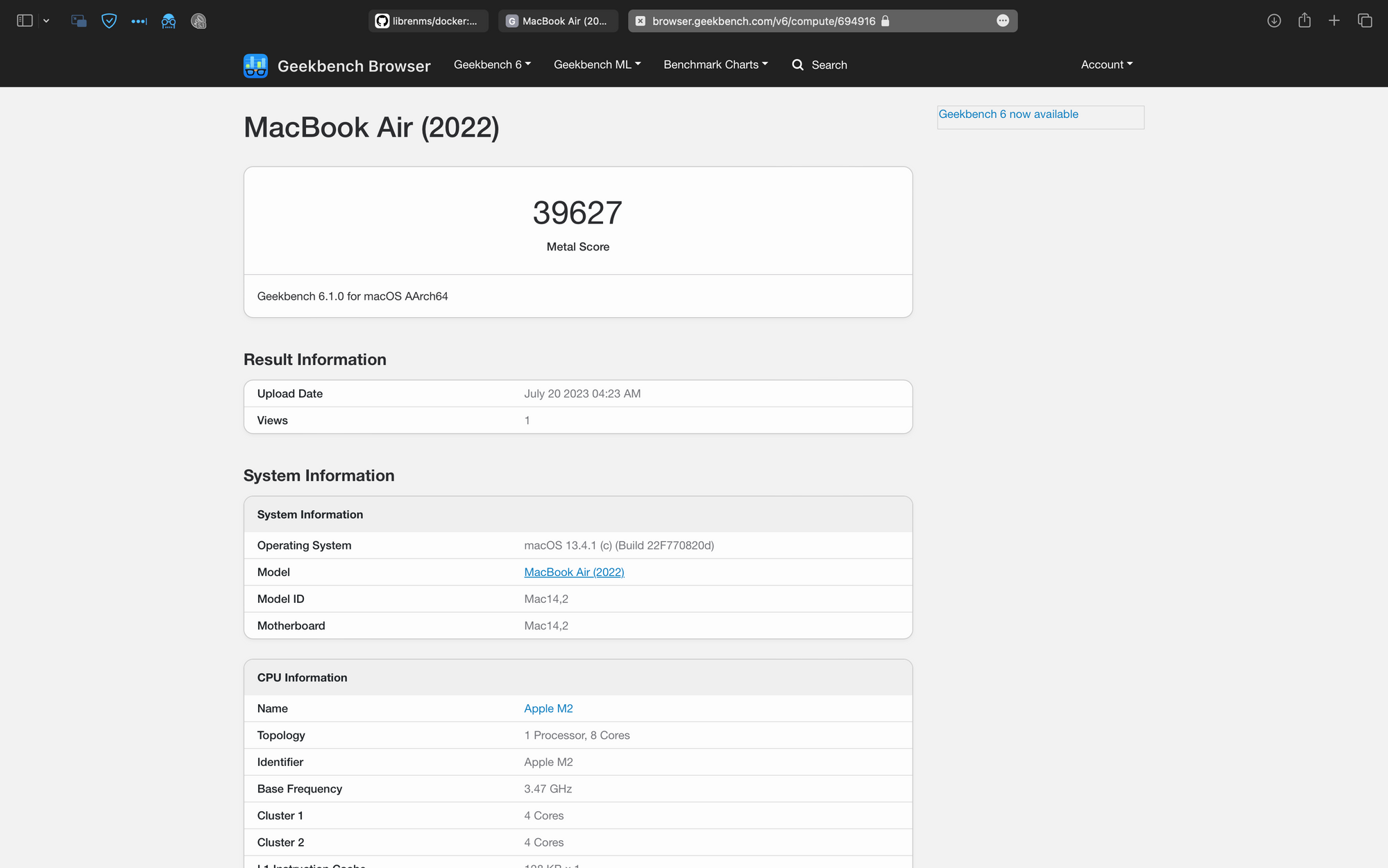Click the Identifier value Apple M2
Viewport: 1388px width, 868px height.
point(548,762)
